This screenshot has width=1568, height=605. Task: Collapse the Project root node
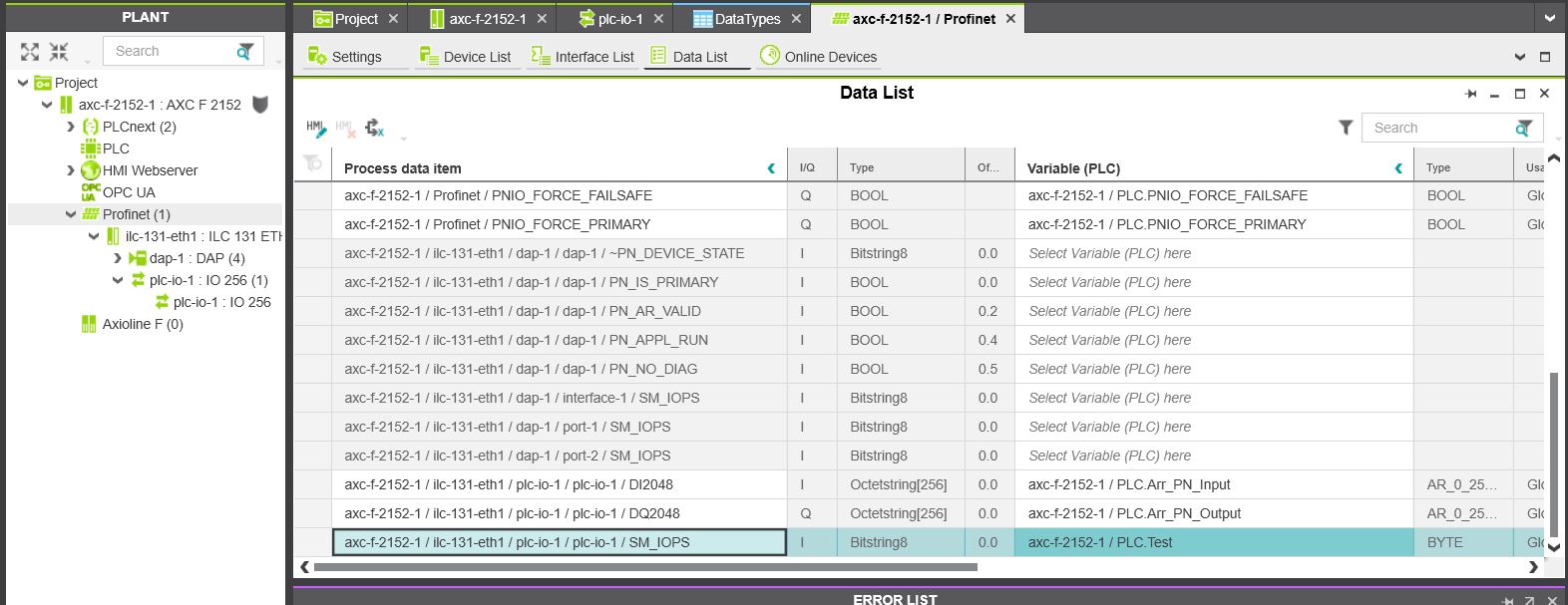coord(23,83)
